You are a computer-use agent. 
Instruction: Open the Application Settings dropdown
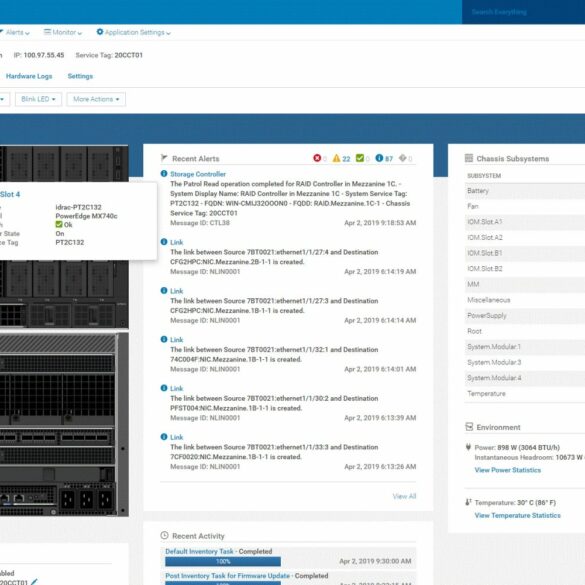[x=134, y=32]
